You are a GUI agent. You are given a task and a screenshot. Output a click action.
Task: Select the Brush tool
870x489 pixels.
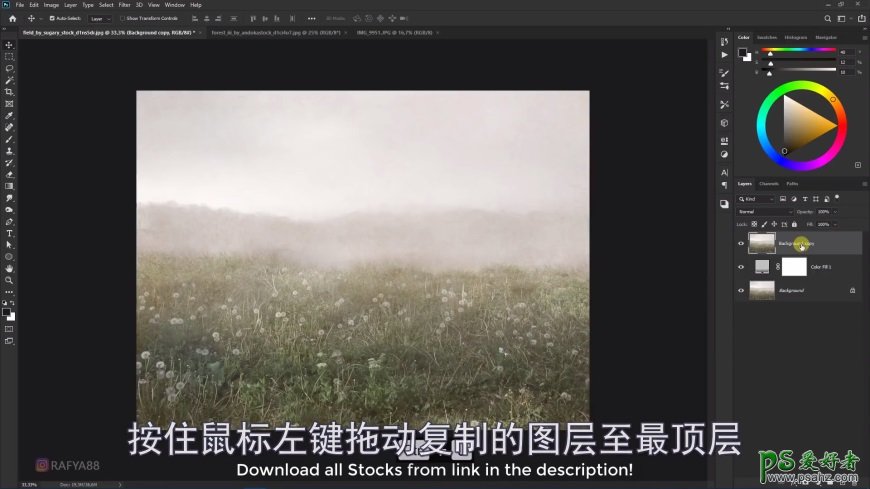(9, 139)
